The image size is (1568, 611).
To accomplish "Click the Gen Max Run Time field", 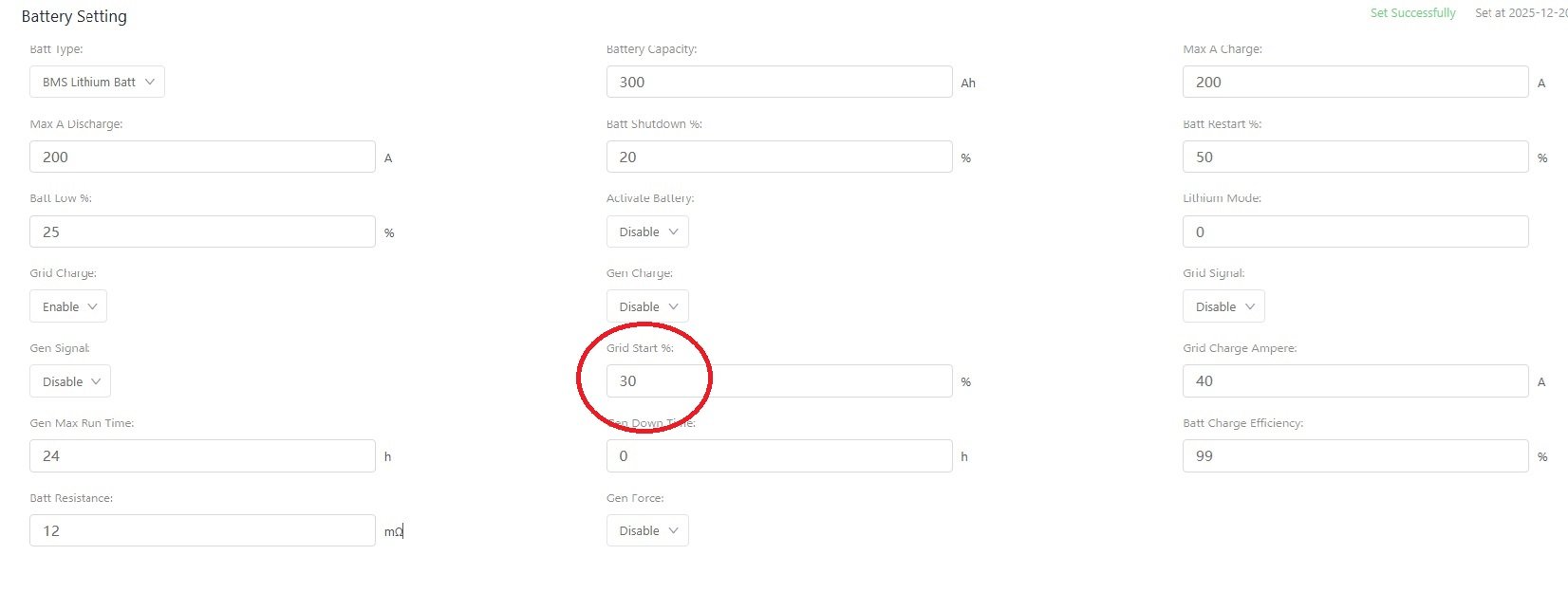I will pos(202,455).
